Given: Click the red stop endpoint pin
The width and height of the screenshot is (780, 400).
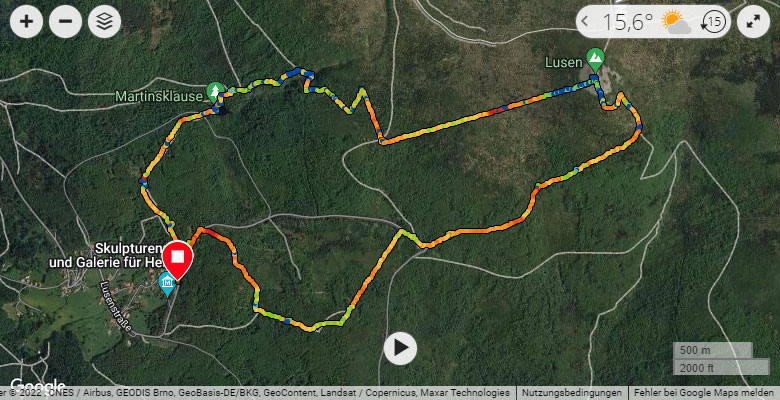Looking at the screenshot, I should 178,260.
